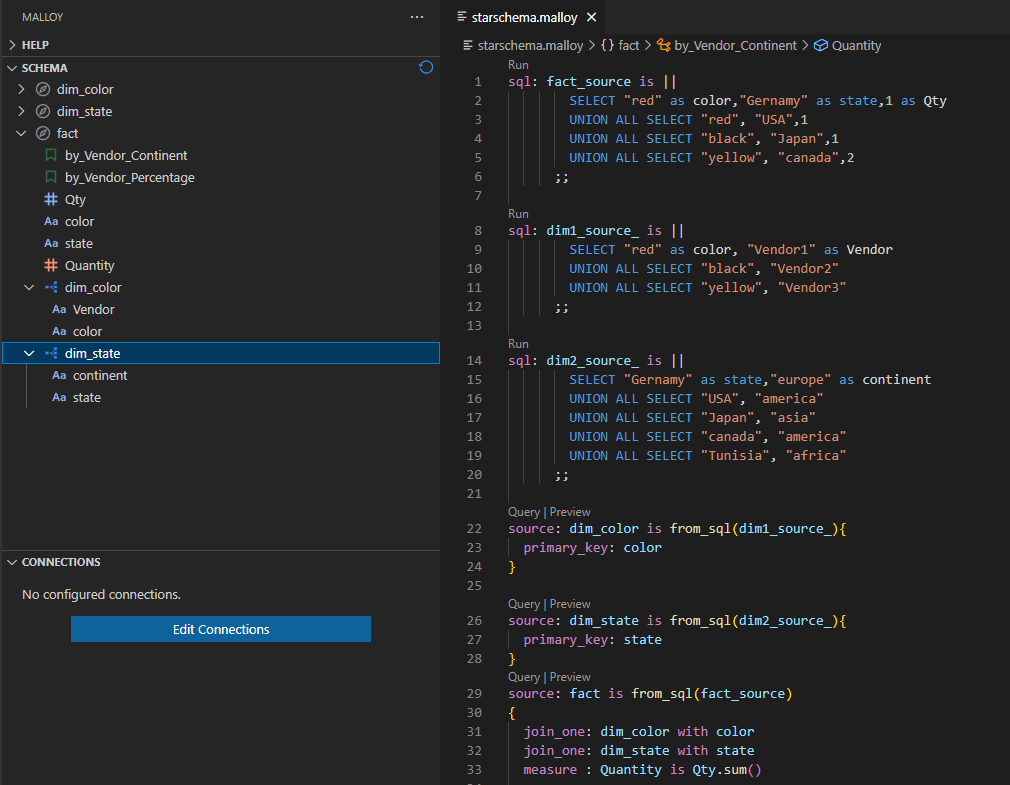Collapse the joined dim_color node under fact
The width and height of the screenshot is (1010, 785).
click(29, 288)
